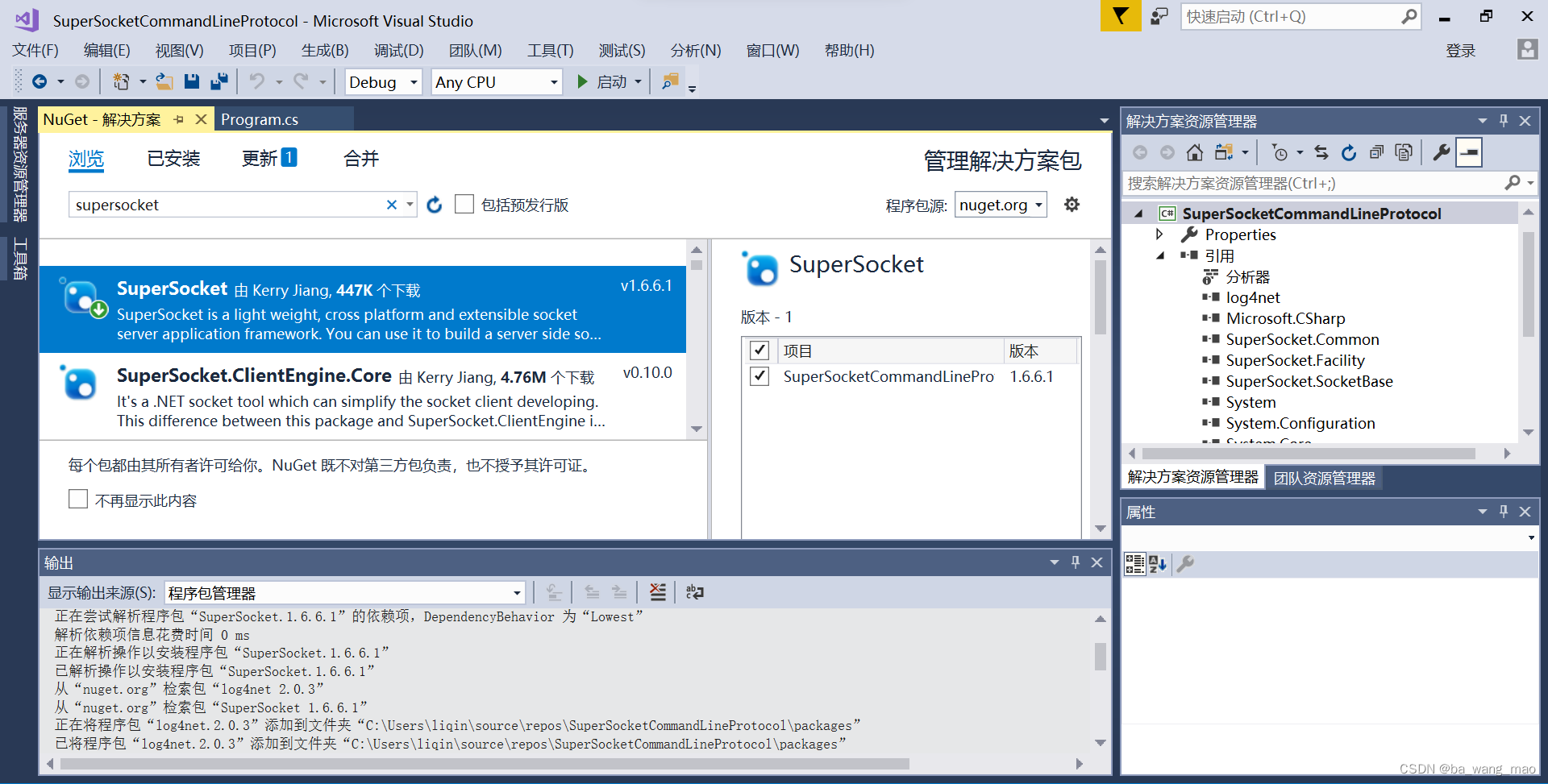
Task: Toggle include prerelease checkbox
Action: pyautogui.click(x=464, y=204)
